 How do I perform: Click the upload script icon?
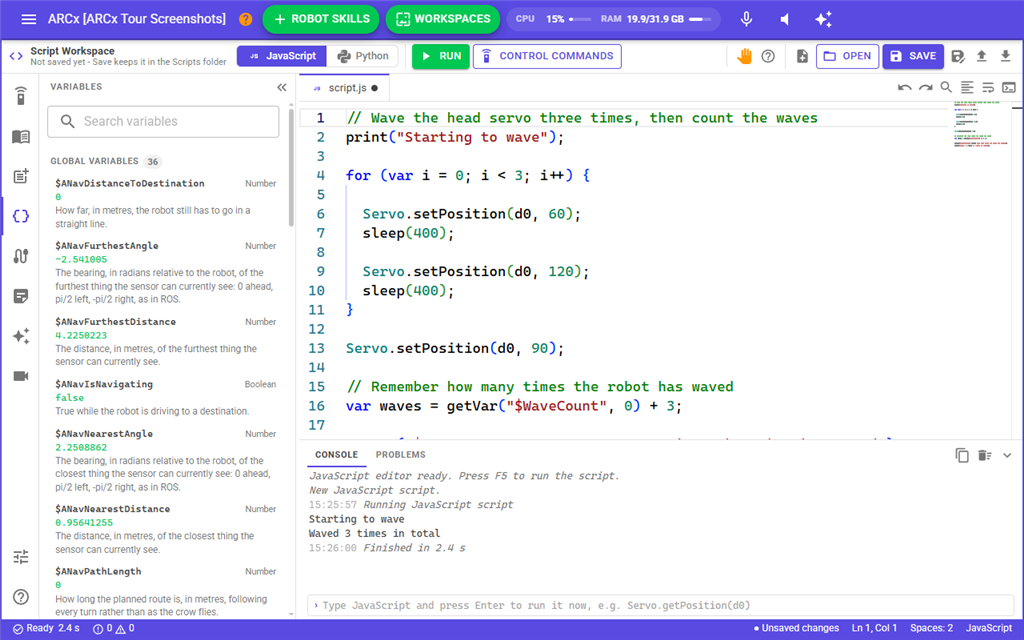(x=981, y=56)
